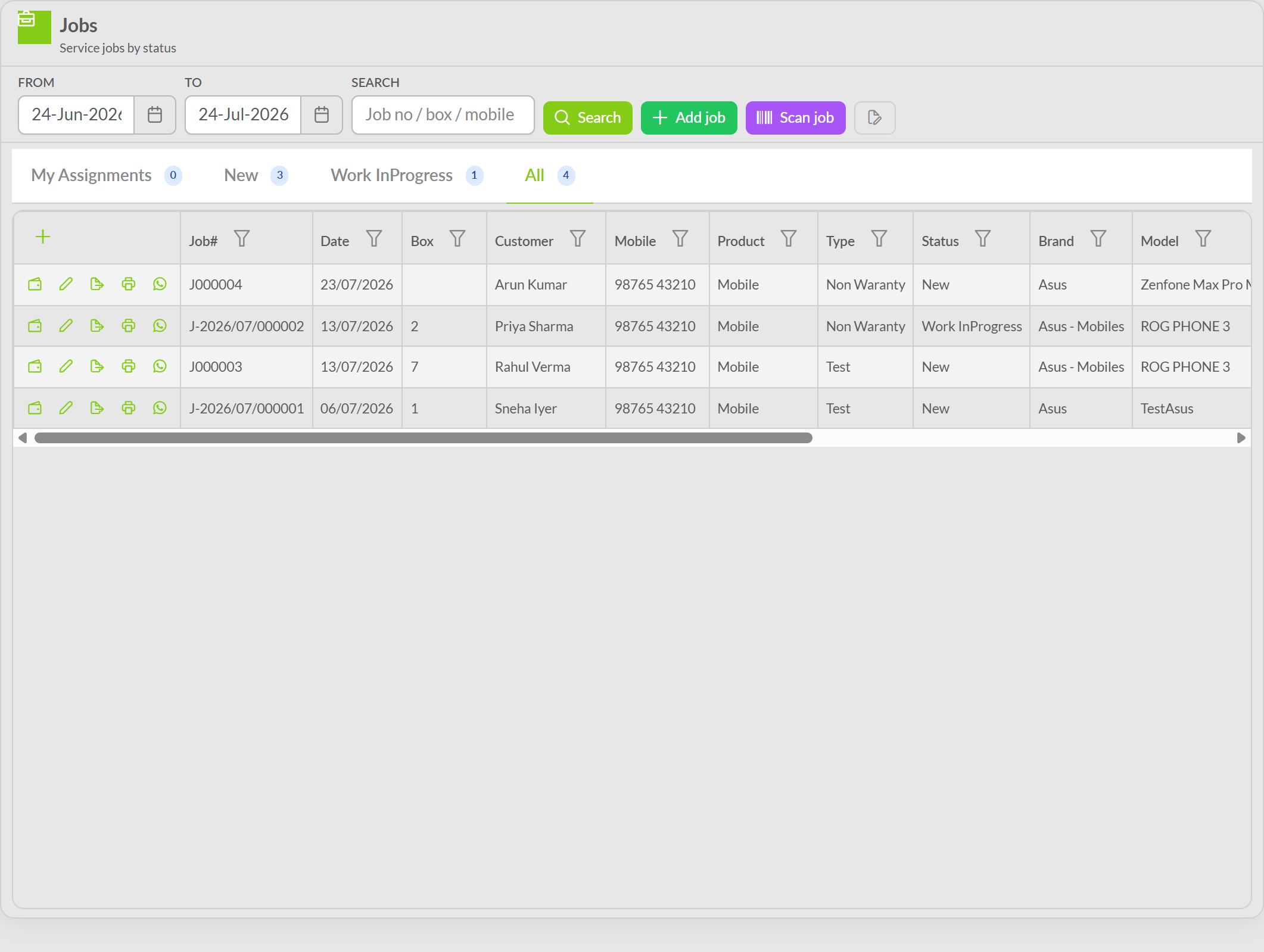
Task: Click export document icon for job J-2026/07/000002
Action: pos(97,326)
